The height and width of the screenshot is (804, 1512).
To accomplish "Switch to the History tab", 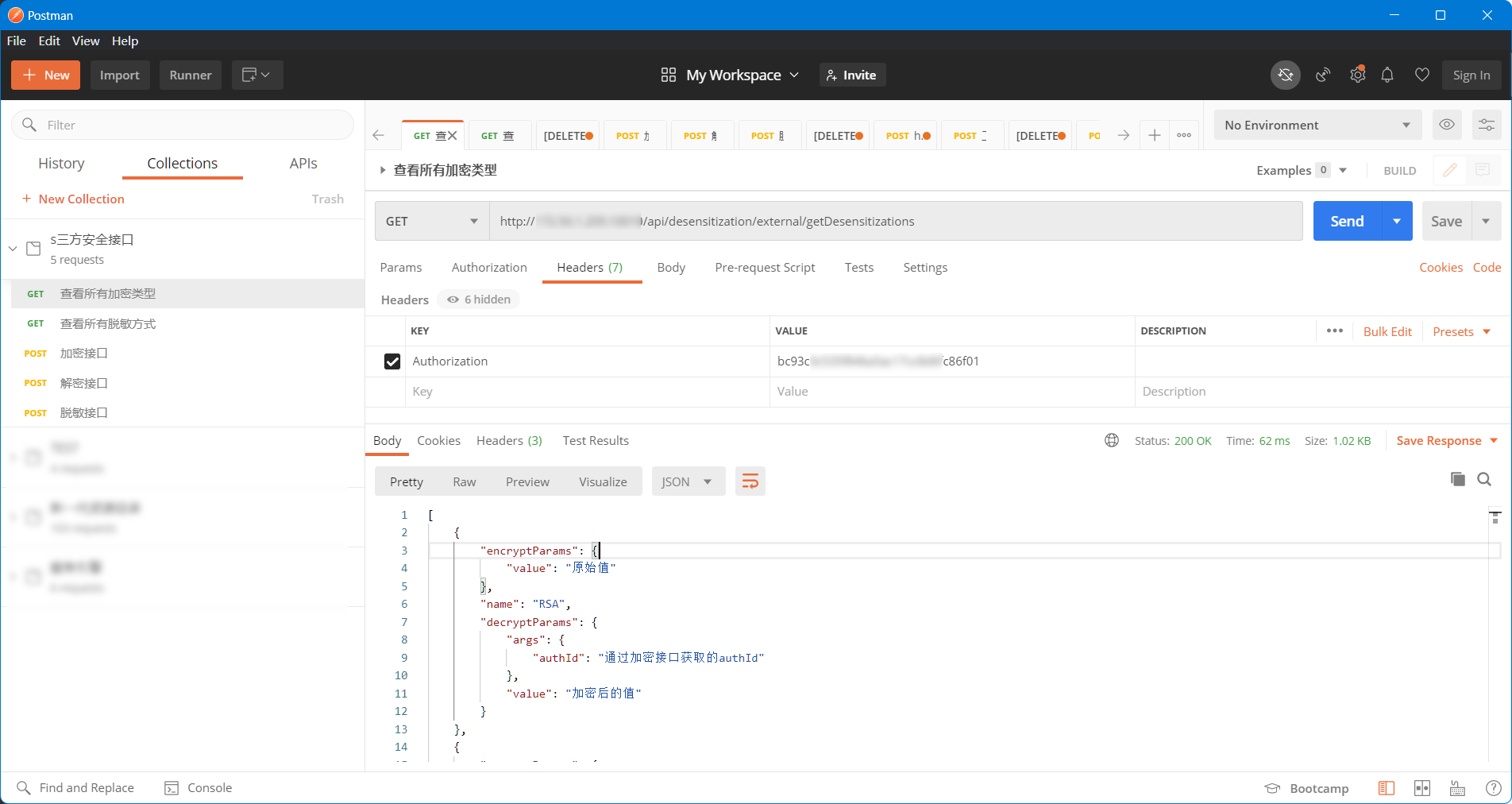I will [61, 163].
